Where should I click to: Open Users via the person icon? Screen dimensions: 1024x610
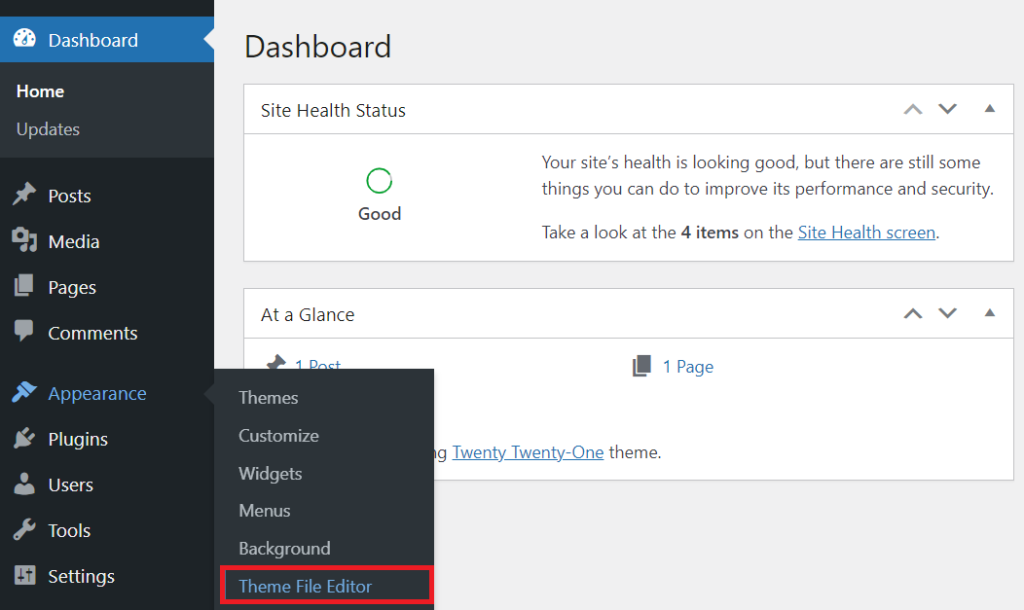(25, 485)
